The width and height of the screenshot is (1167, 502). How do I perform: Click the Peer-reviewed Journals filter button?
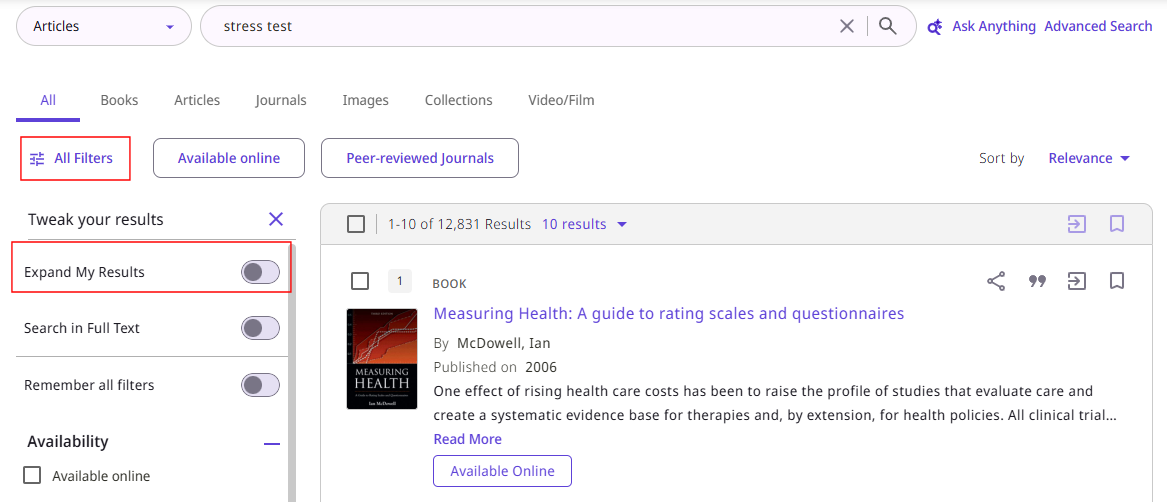420,158
